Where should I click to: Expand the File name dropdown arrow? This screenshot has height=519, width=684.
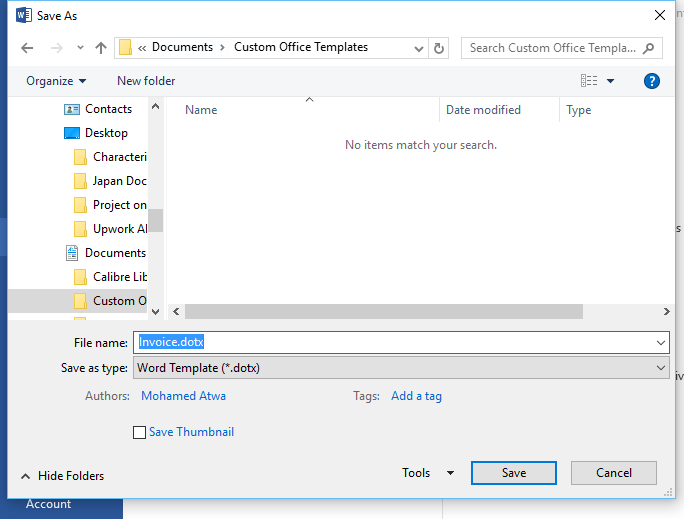point(661,343)
